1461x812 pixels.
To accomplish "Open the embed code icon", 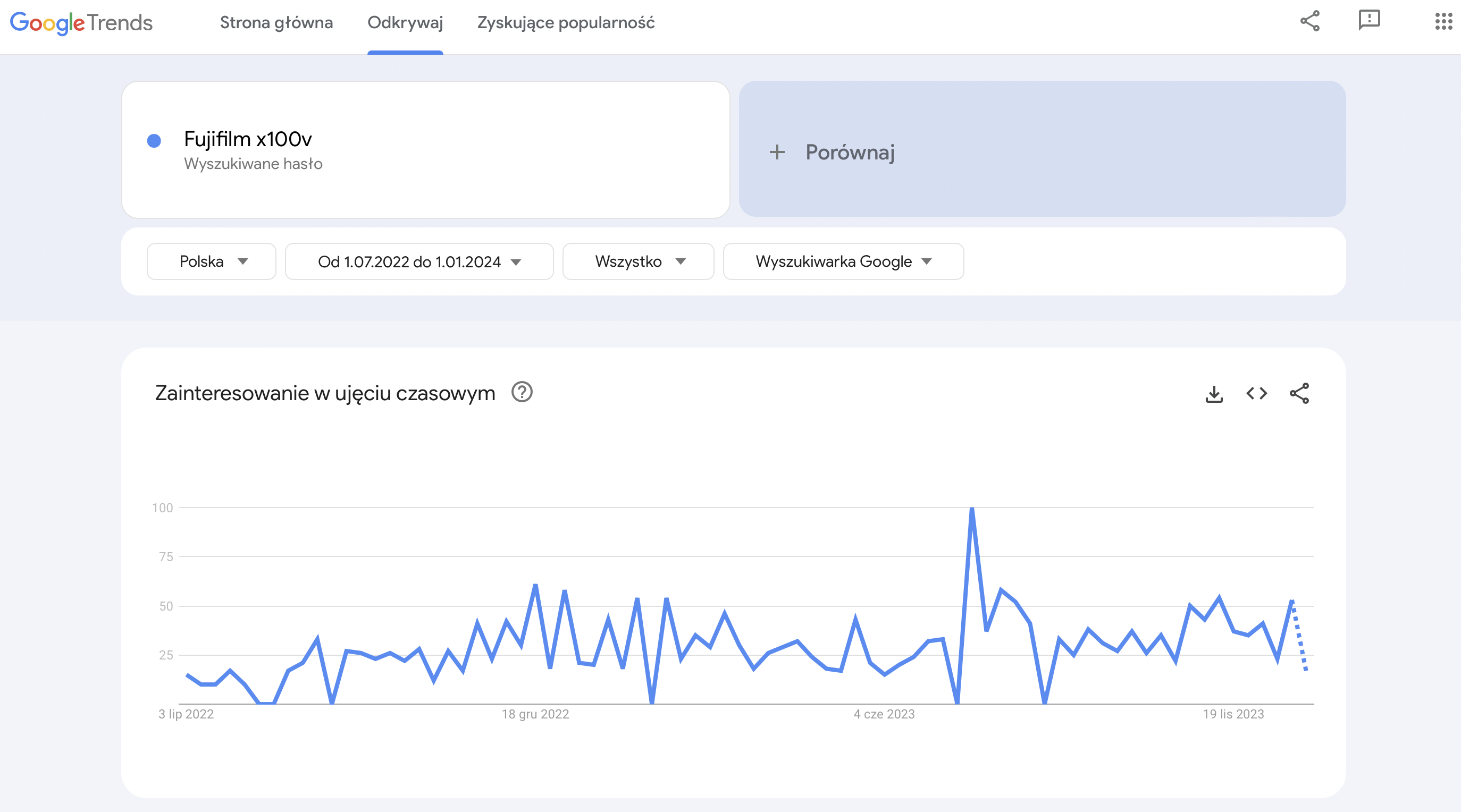I will click(1256, 393).
